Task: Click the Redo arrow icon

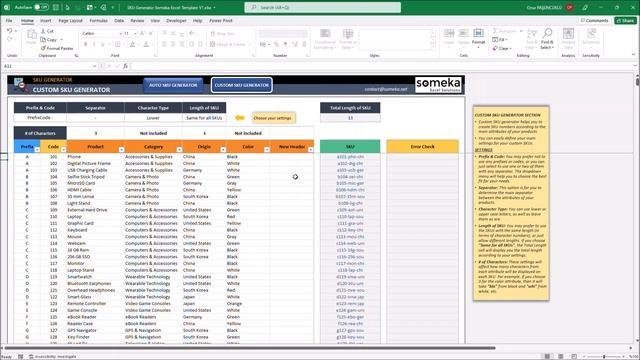Action: tap(9, 39)
